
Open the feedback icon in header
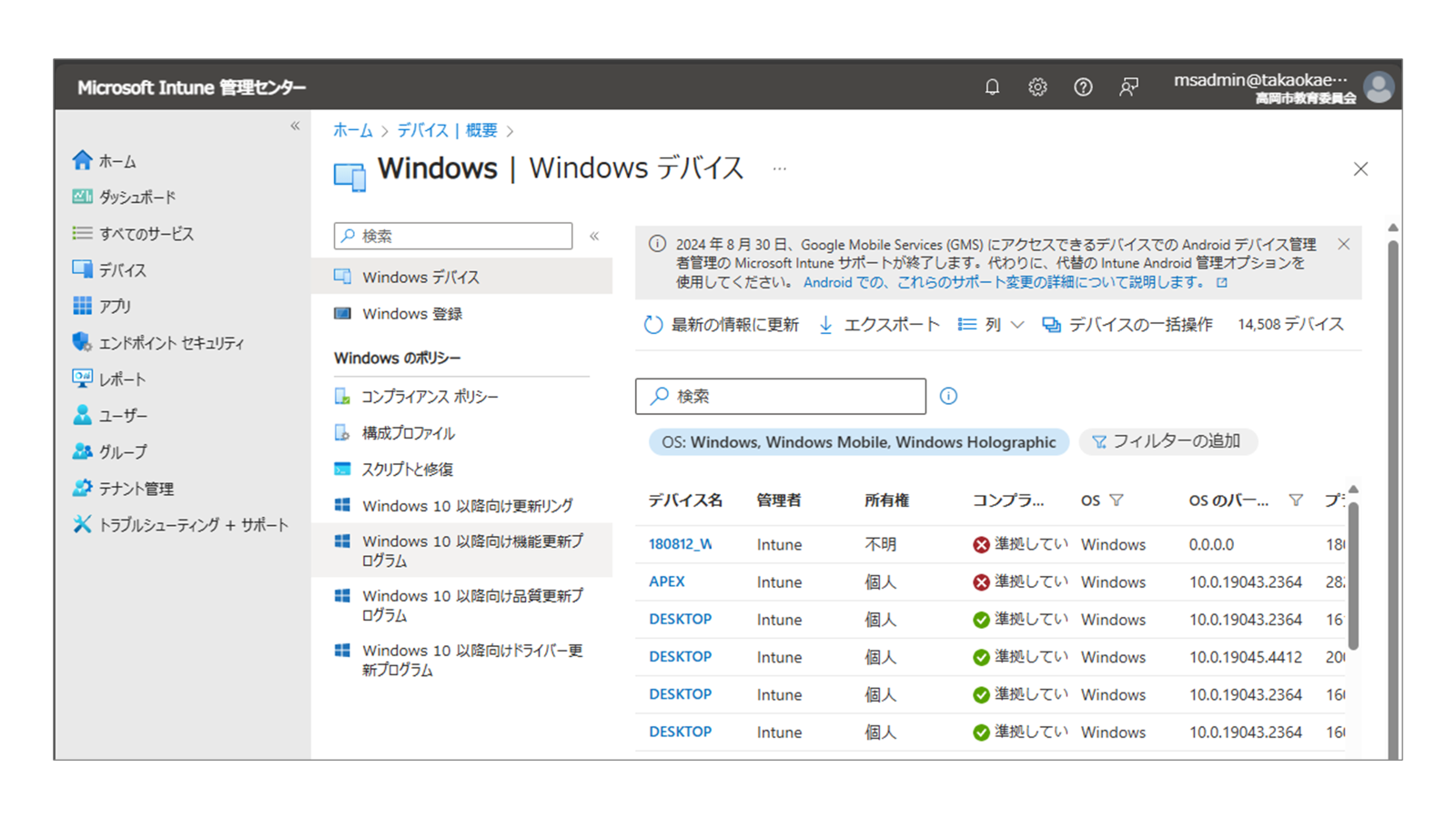tap(1128, 87)
